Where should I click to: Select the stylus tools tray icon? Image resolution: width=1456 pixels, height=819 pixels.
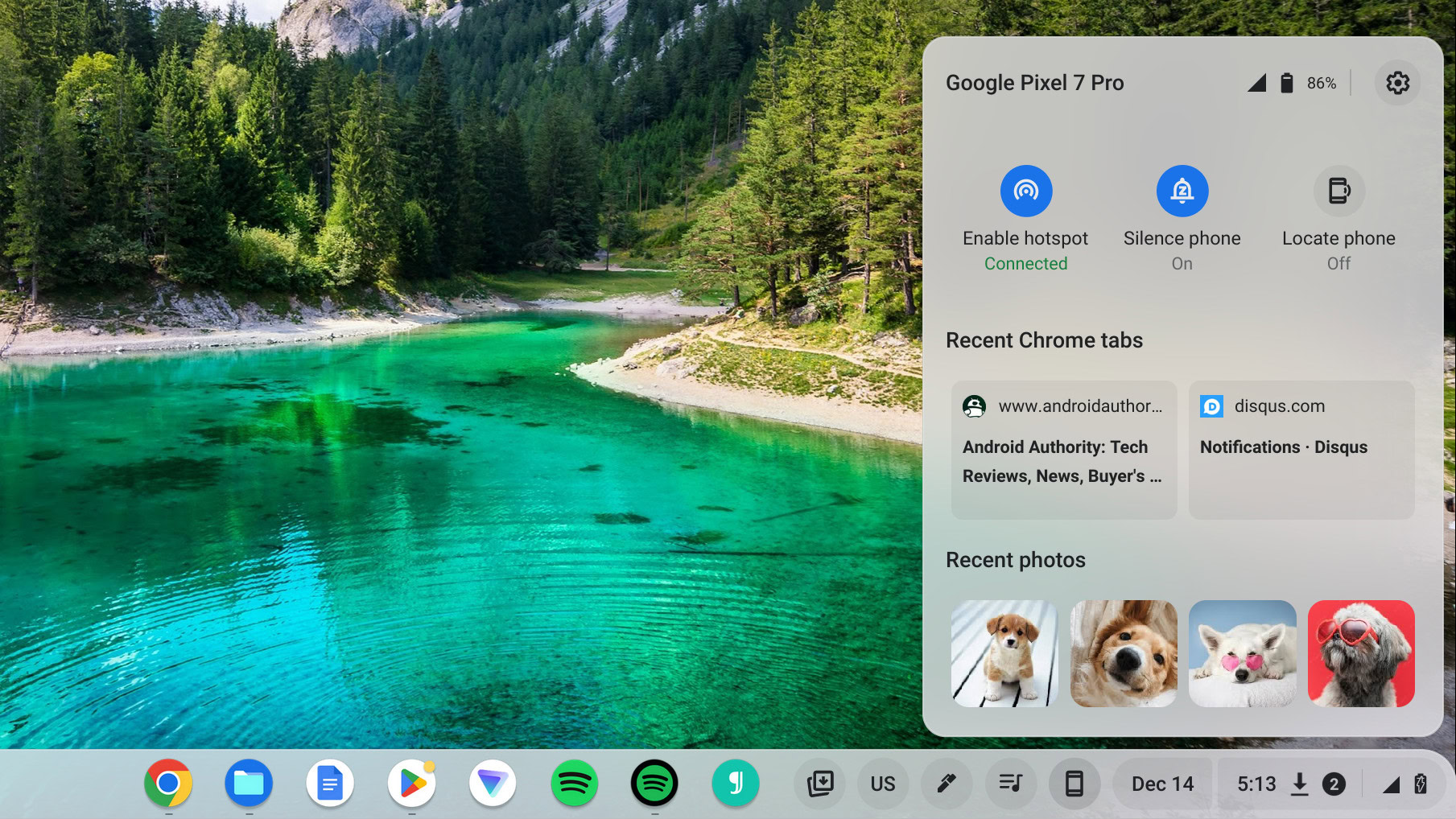tap(947, 783)
